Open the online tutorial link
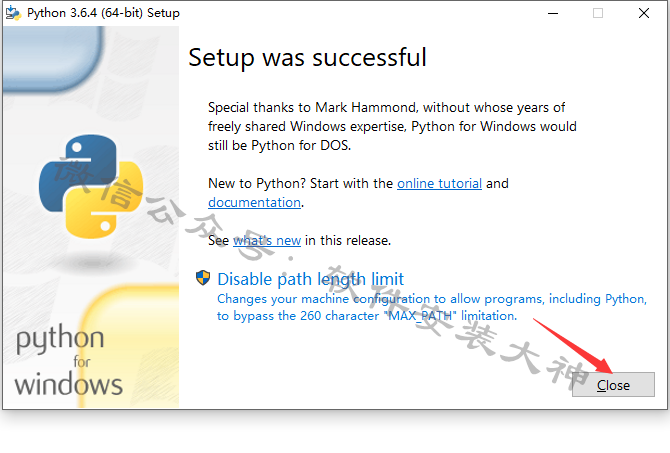 click(x=439, y=183)
